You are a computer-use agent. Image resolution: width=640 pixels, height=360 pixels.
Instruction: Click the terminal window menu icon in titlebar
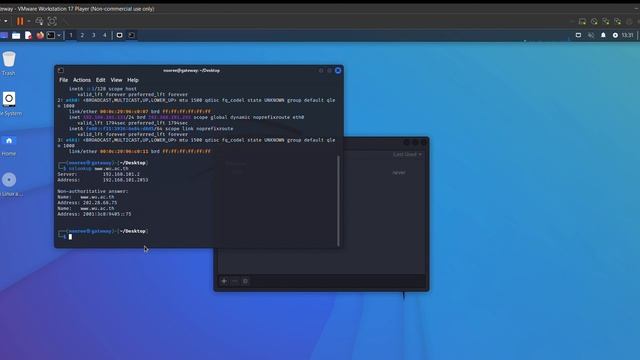coord(60,71)
